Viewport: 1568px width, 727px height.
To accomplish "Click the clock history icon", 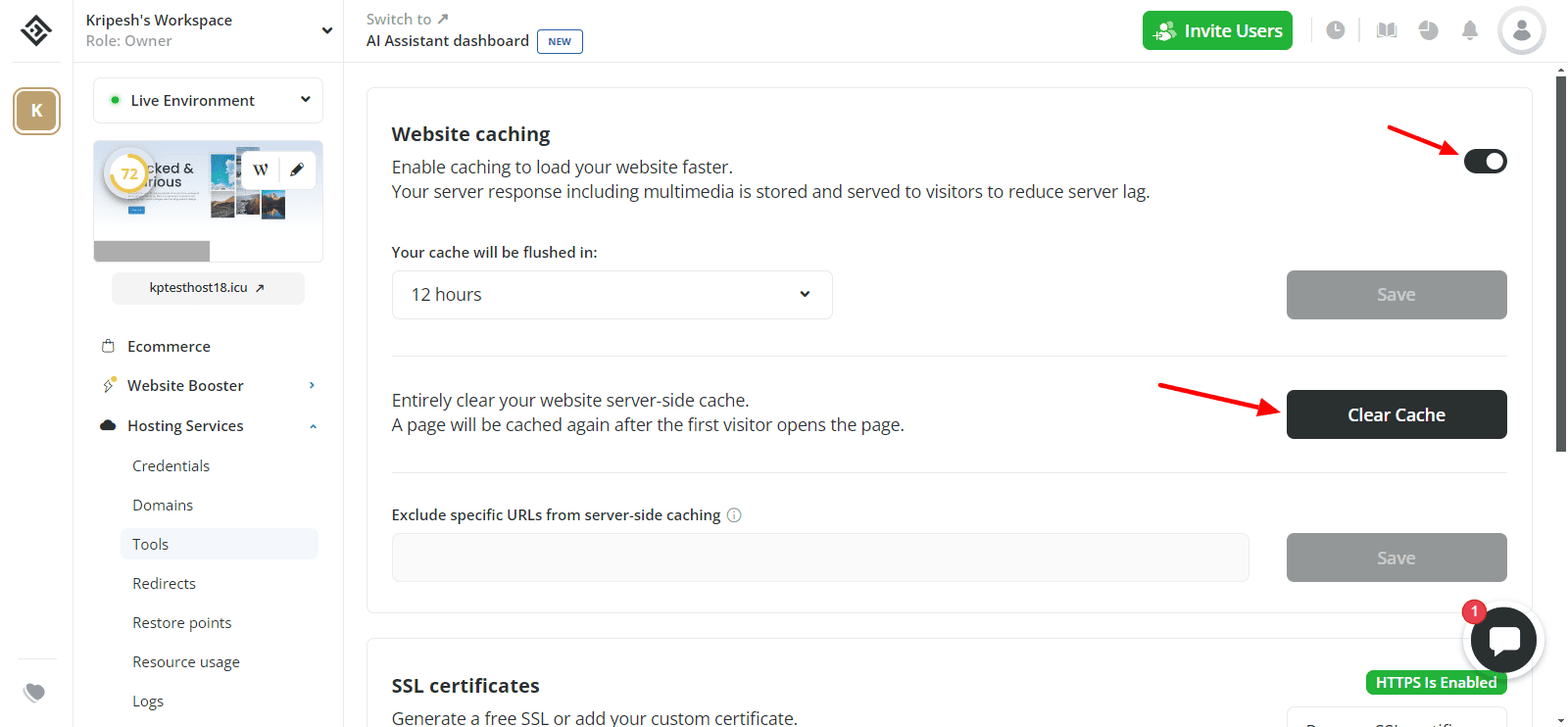I will [x=1335, y=30].
